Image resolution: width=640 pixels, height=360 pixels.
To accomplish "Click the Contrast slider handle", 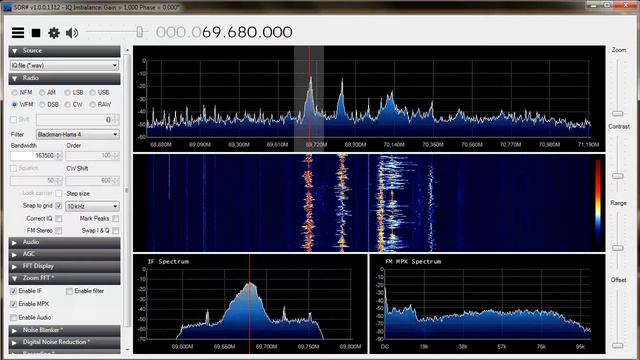I will (618, 176).
